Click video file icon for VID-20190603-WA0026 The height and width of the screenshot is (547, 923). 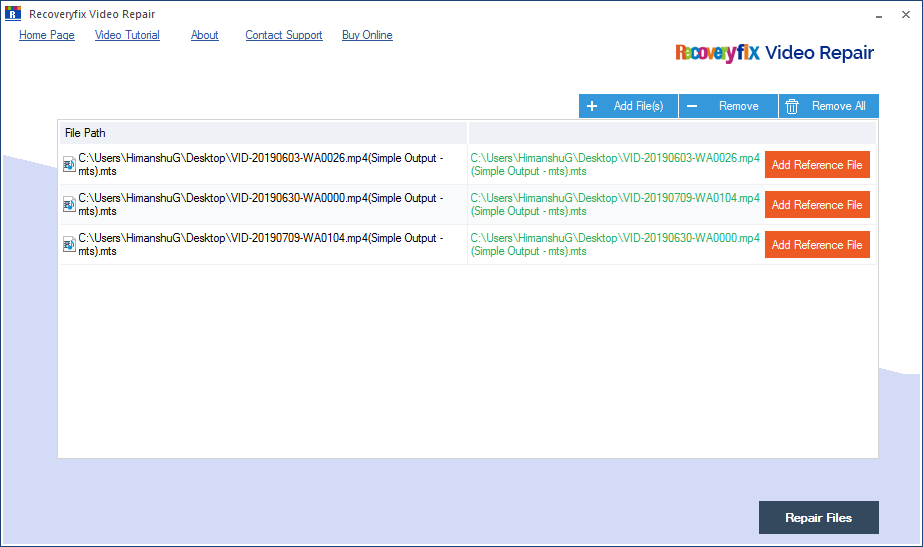coord(69,165)
